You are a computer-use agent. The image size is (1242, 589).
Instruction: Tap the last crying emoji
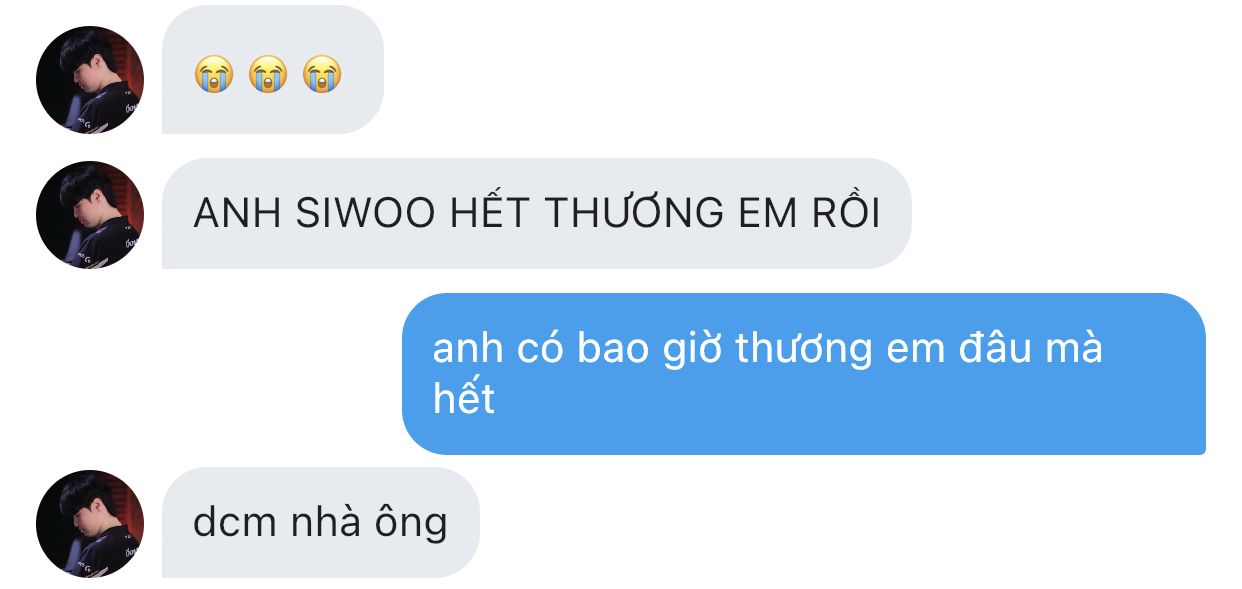[x=322, y=75]
